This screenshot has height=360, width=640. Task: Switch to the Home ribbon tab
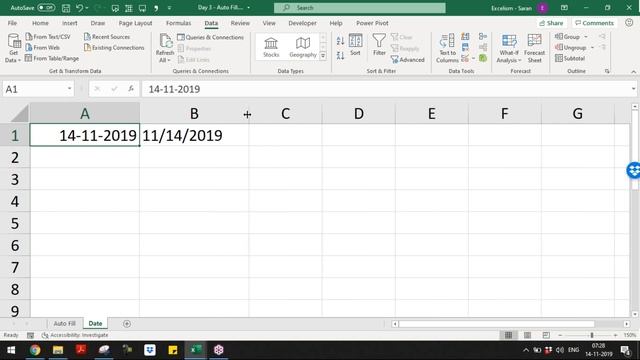click(40, 23)
